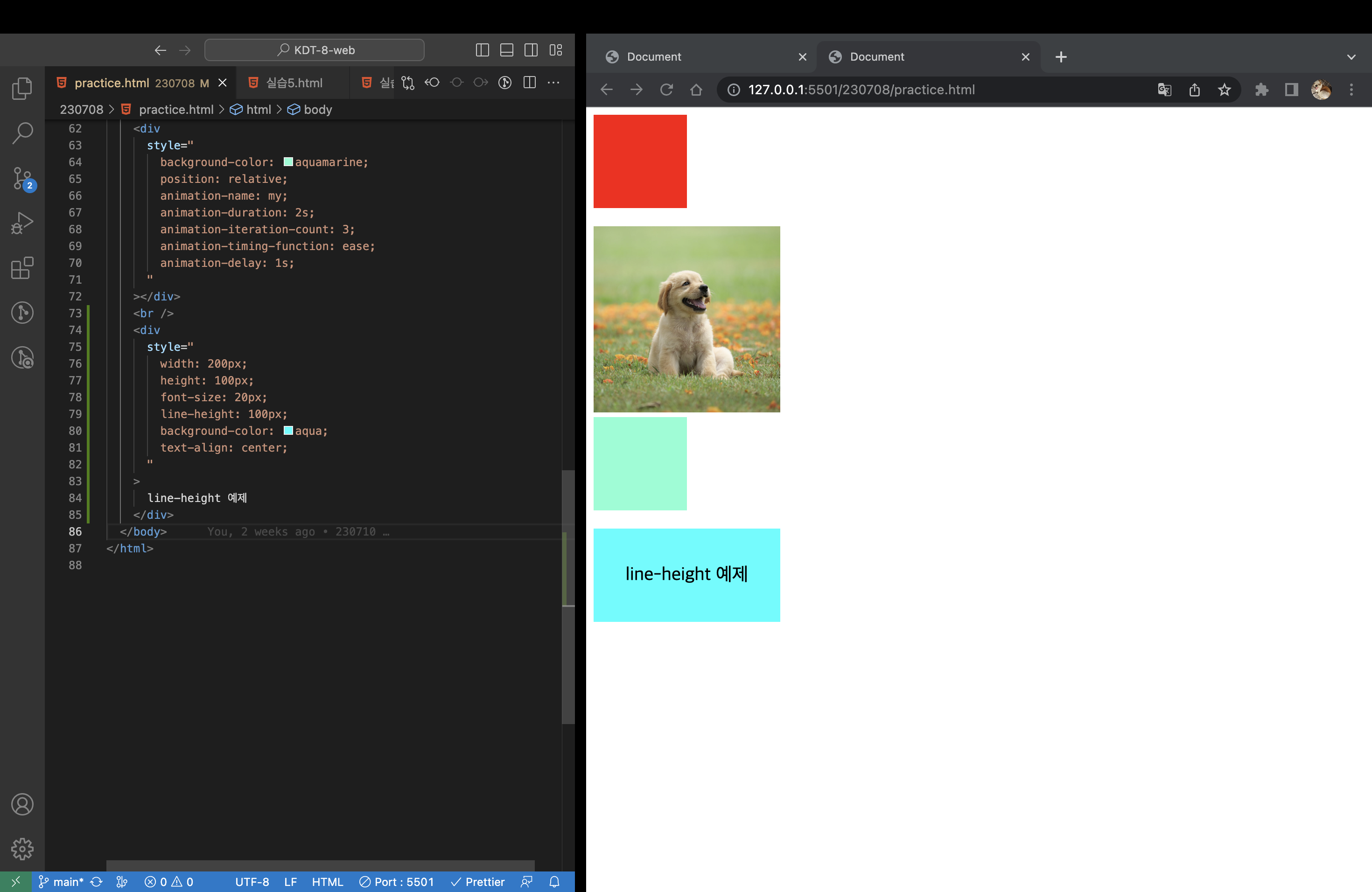Go forward in VS Code navigation

tap(184, 50)
